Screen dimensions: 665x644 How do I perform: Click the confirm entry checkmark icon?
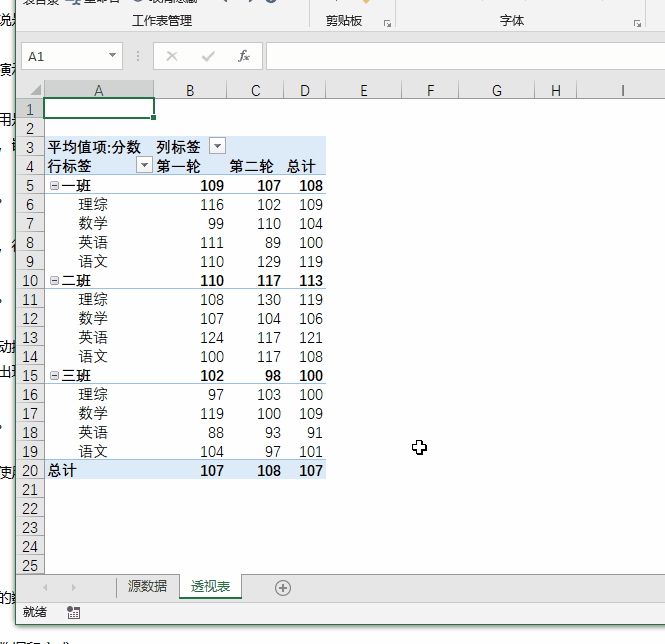[208, 56]
